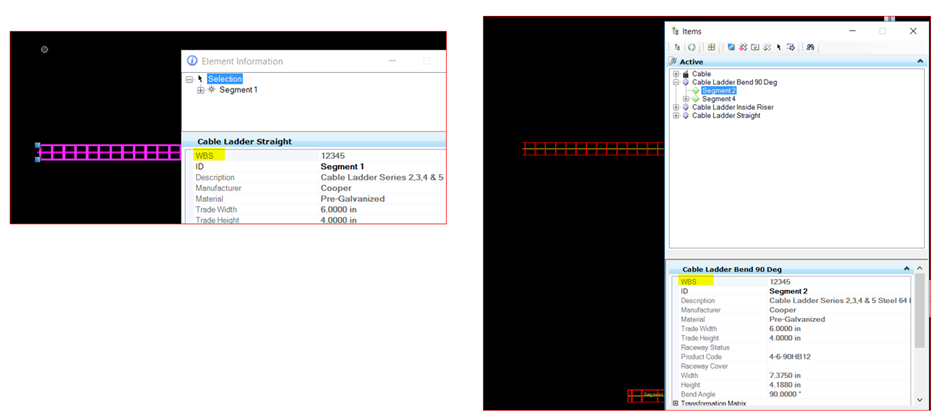
Task: Expand the Cable Ladder Straight tree node
Action: [676, 116]
